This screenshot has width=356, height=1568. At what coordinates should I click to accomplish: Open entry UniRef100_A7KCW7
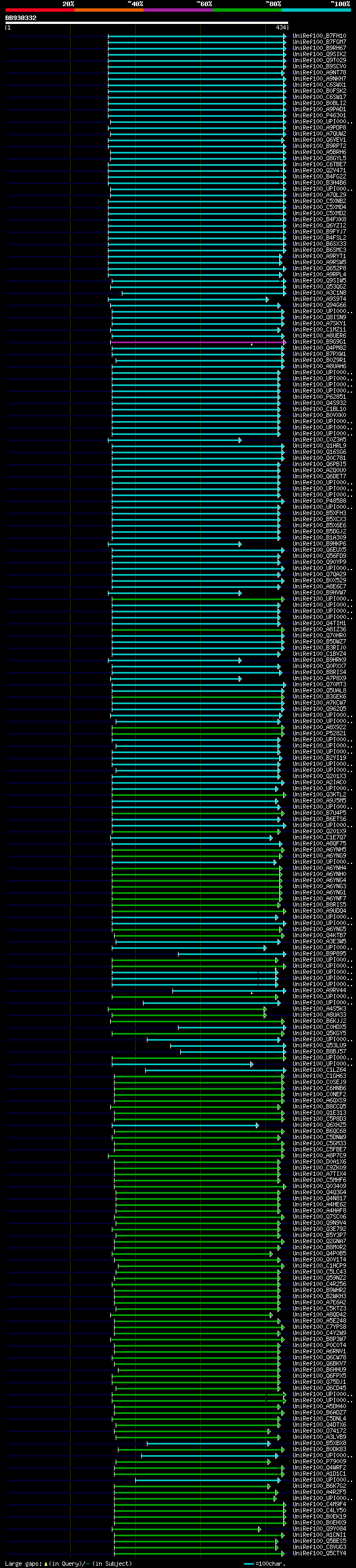(x=319, y=703)
